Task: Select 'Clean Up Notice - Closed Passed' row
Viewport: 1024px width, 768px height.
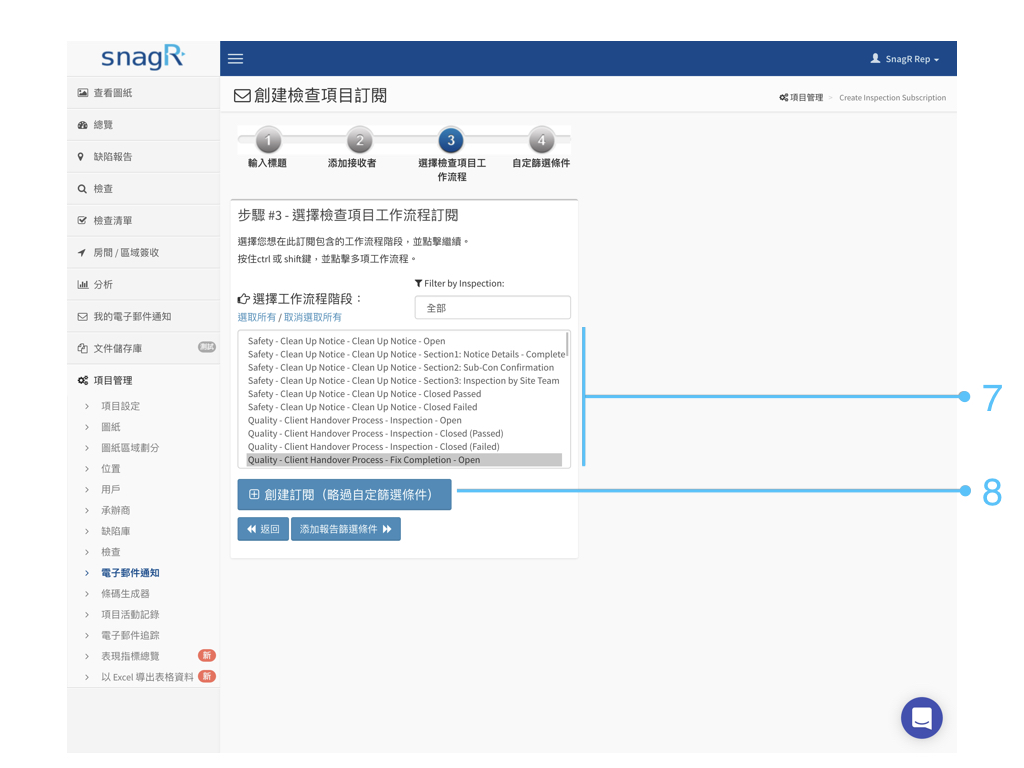Action: coord(404,394)
